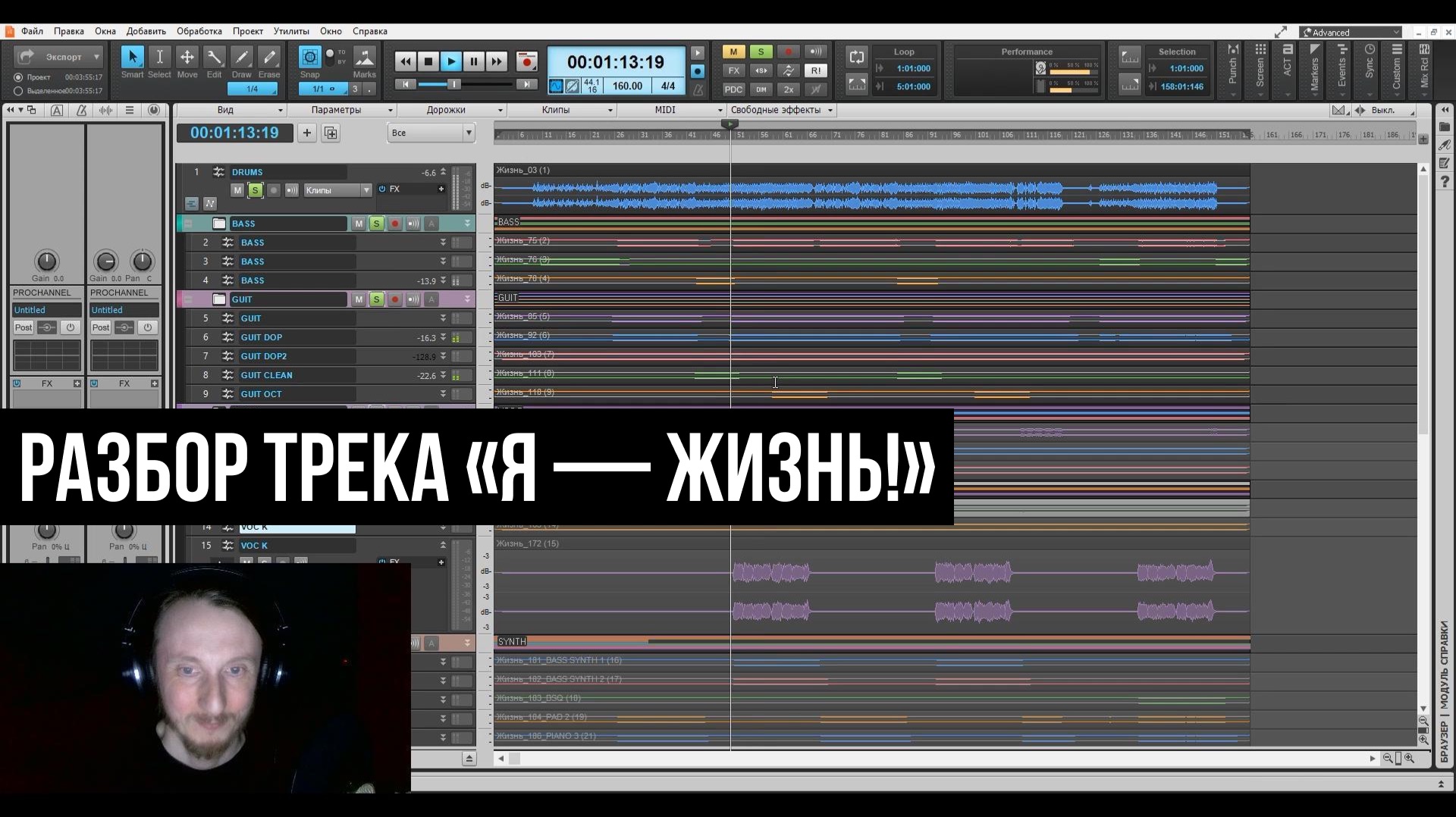Open the Файл menu
Screen dimensions: 1456x817
pos(32,31)
